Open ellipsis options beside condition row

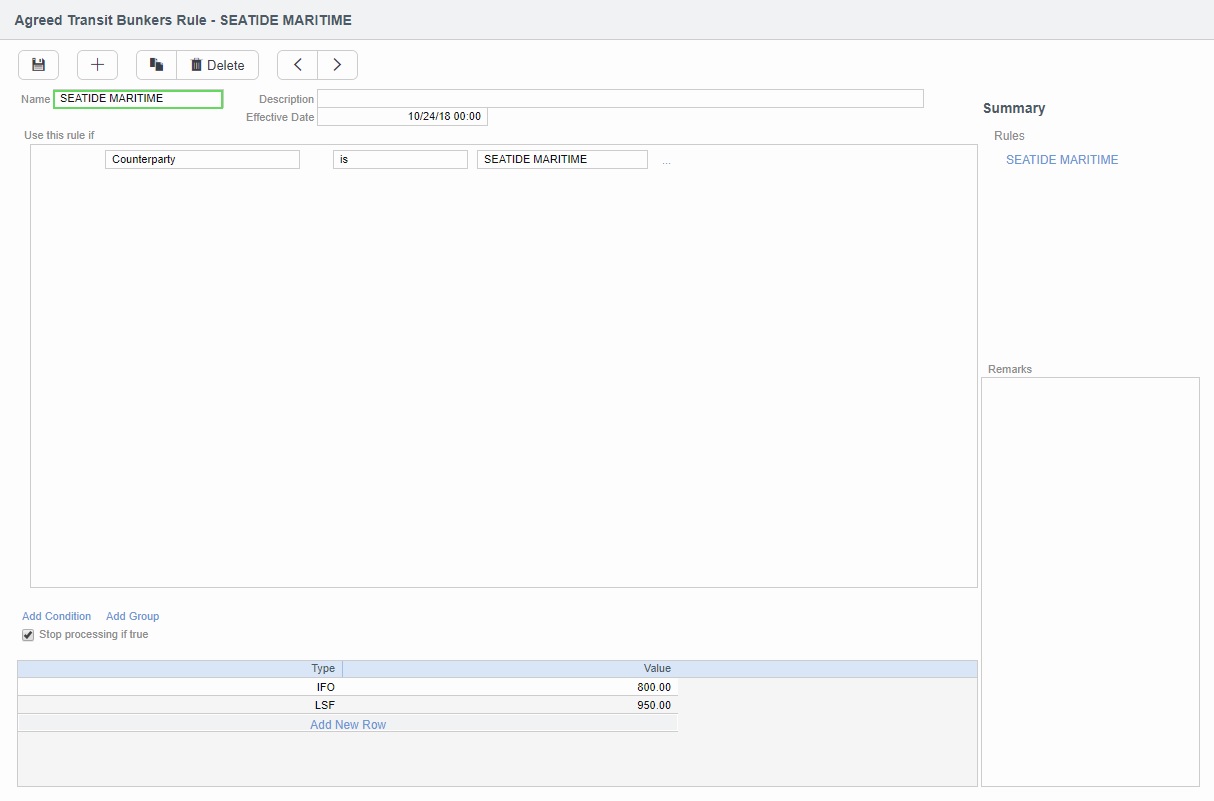666,161
